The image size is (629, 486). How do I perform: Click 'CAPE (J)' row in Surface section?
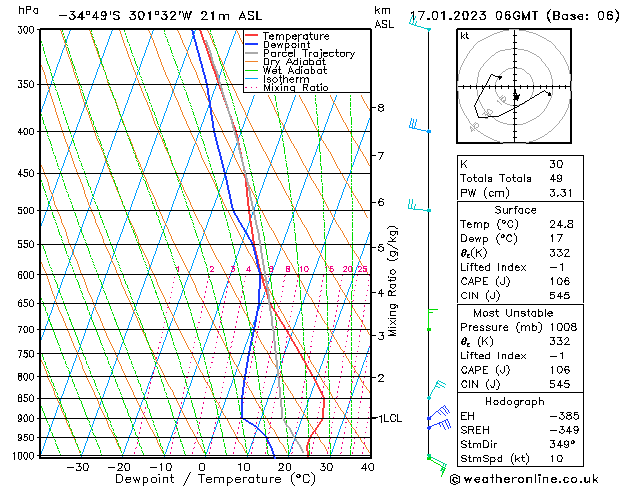point(520,281)
